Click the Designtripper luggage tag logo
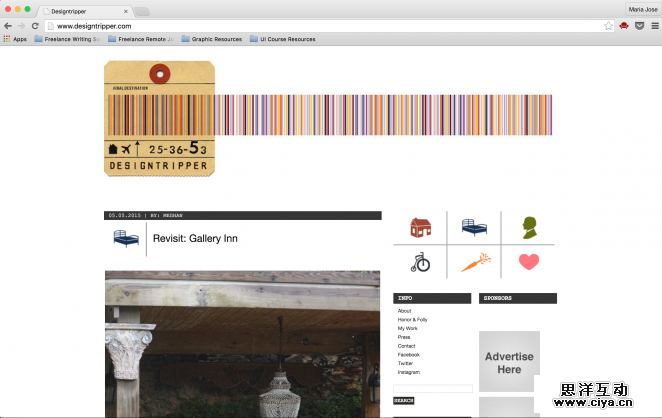The width and height of the screenshot is (662, 418). point(160,119)
